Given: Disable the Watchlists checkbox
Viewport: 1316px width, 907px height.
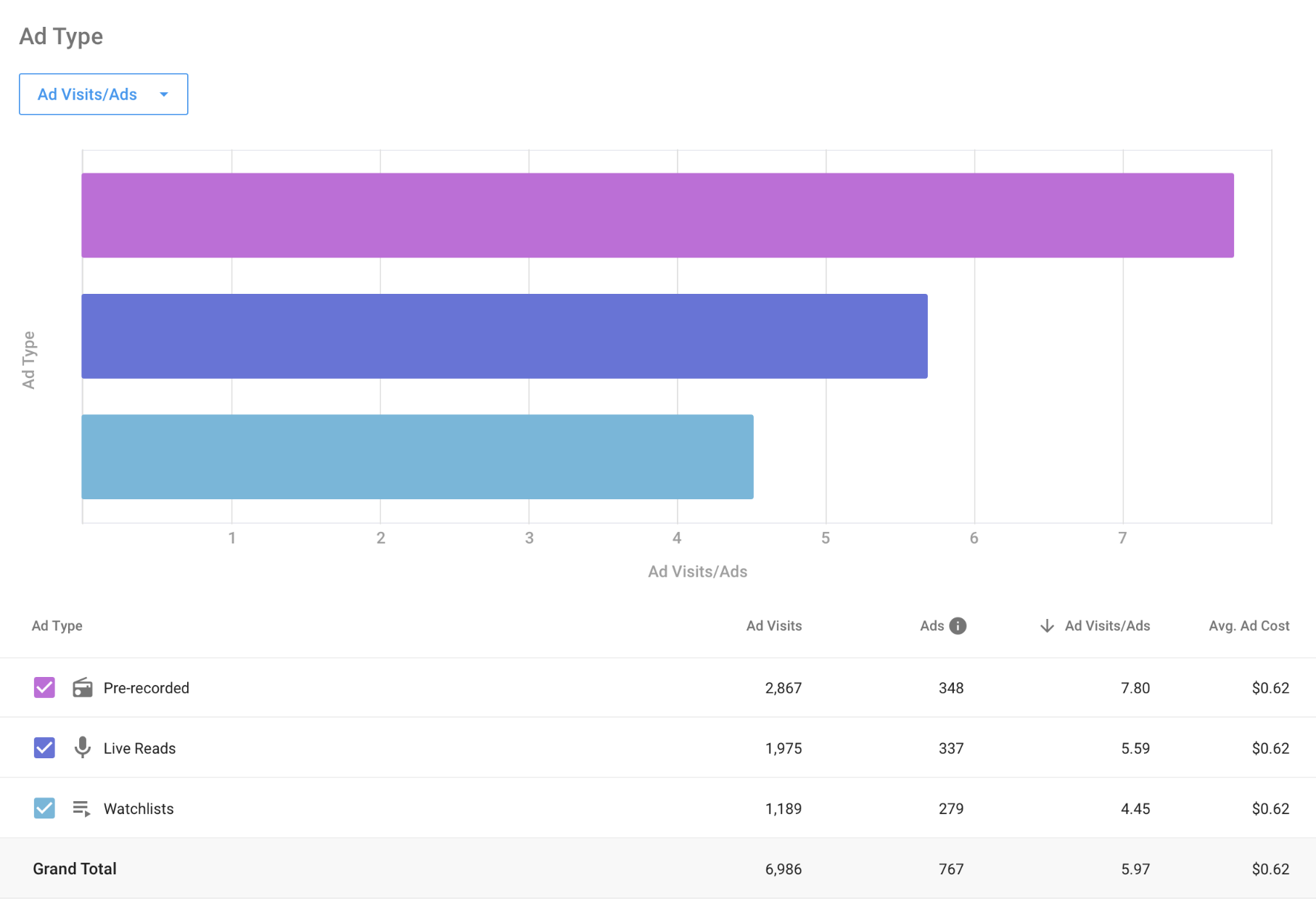Looking at the screenshot, I should 44,808.
